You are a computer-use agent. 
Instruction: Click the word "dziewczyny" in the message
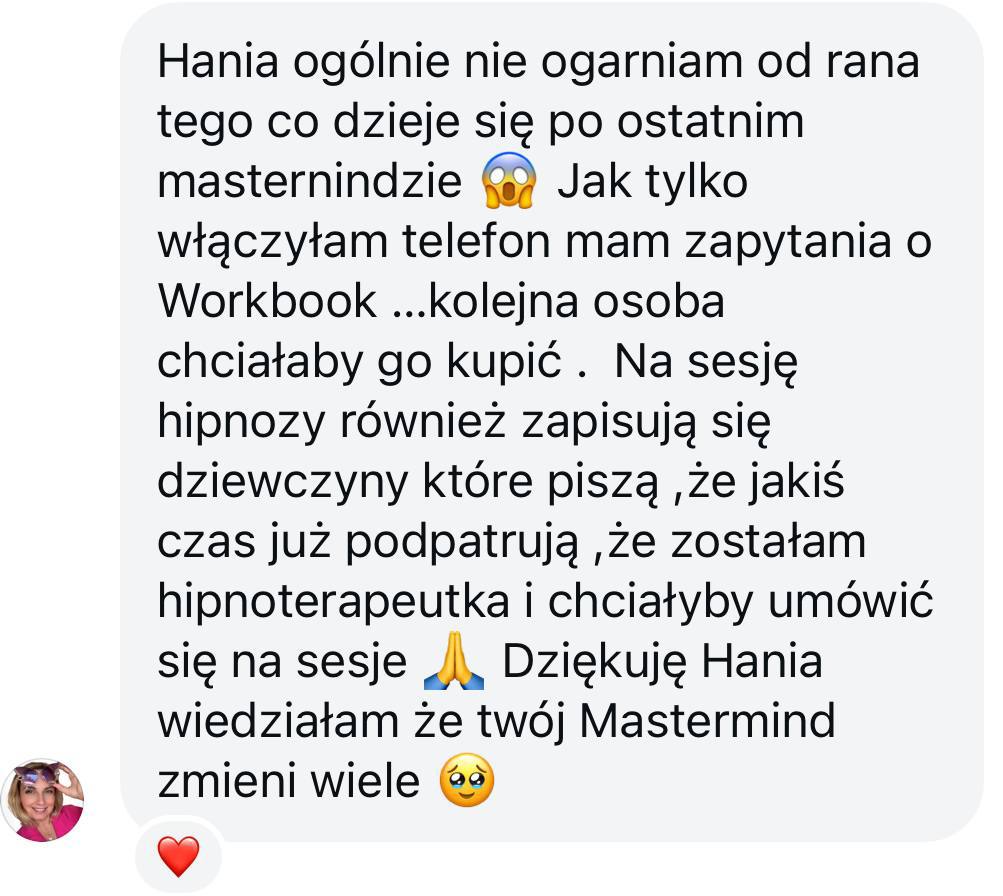283,482
